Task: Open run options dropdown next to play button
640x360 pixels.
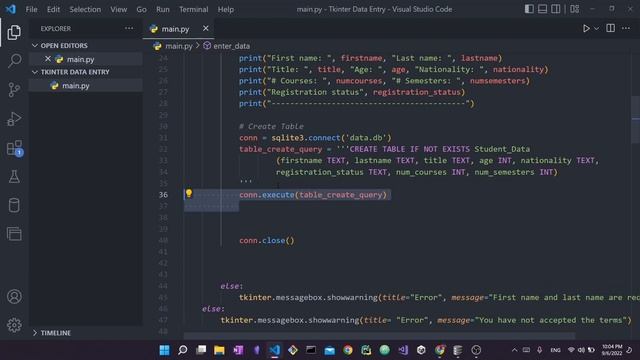Action: click(x=596, y=29)
